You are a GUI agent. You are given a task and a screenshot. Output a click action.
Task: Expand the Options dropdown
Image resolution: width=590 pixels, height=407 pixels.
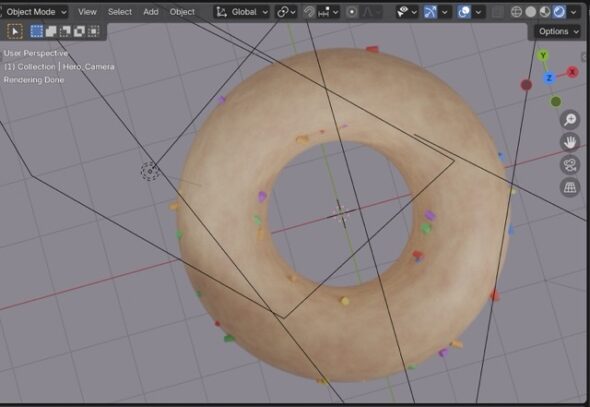pos(558,32)
